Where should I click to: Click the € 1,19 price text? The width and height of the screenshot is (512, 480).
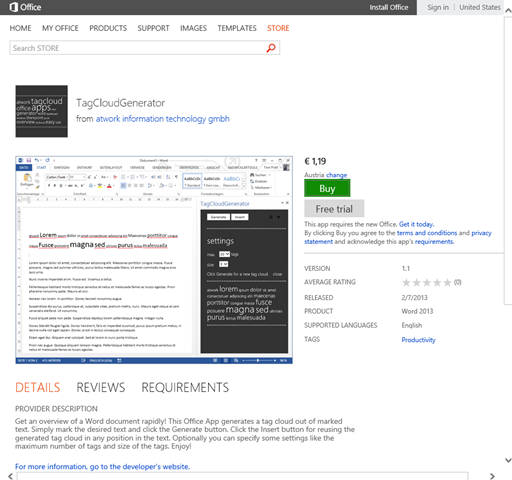point(315,161)
